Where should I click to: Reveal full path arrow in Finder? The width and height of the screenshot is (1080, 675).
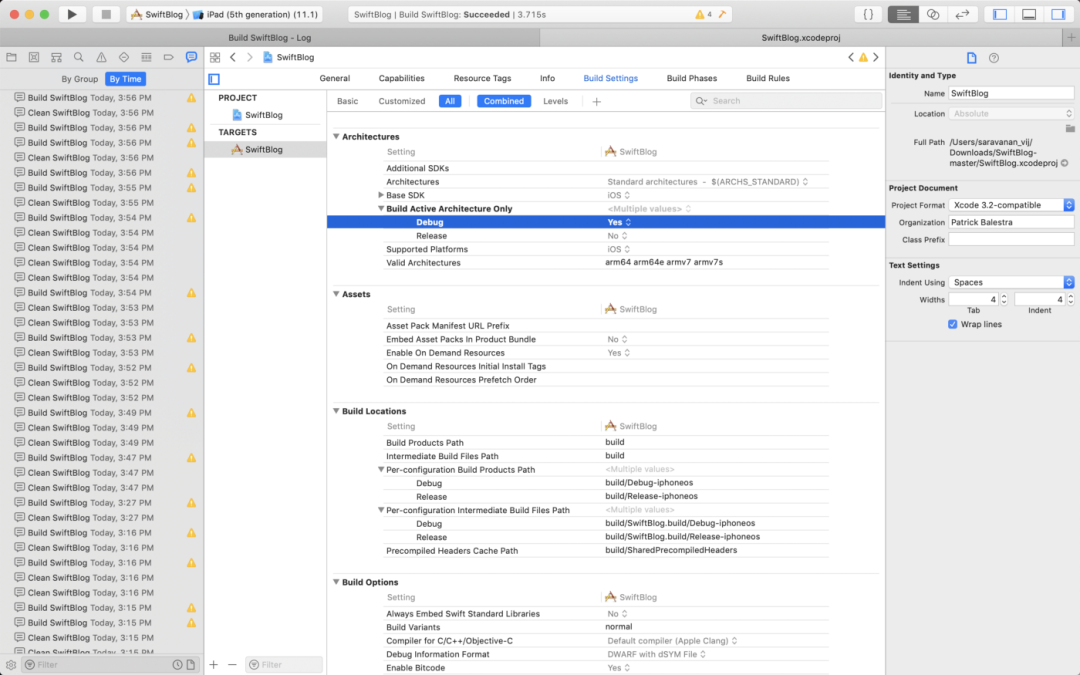1064,163
